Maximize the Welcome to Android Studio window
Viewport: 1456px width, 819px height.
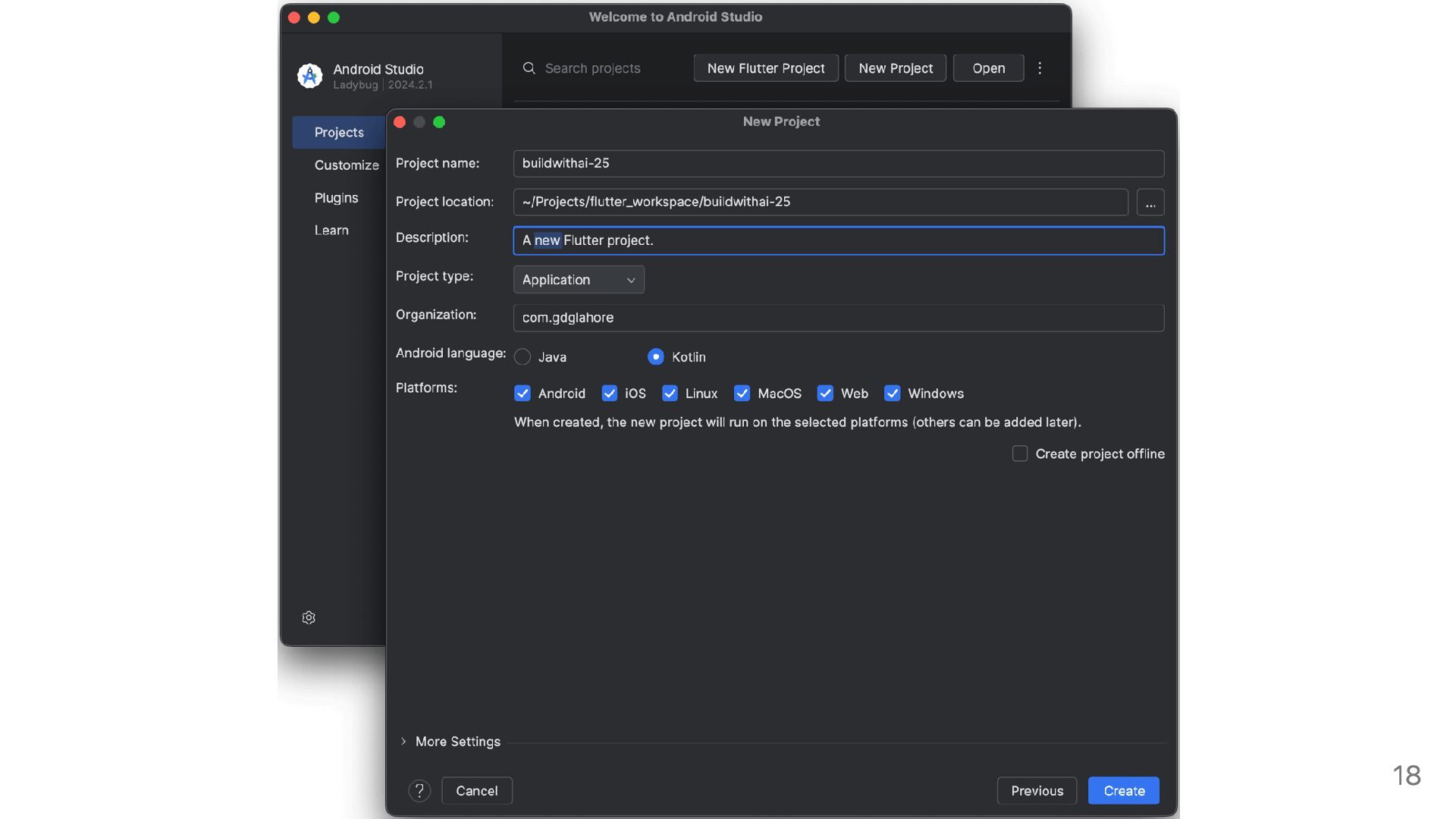click(334, 17)
